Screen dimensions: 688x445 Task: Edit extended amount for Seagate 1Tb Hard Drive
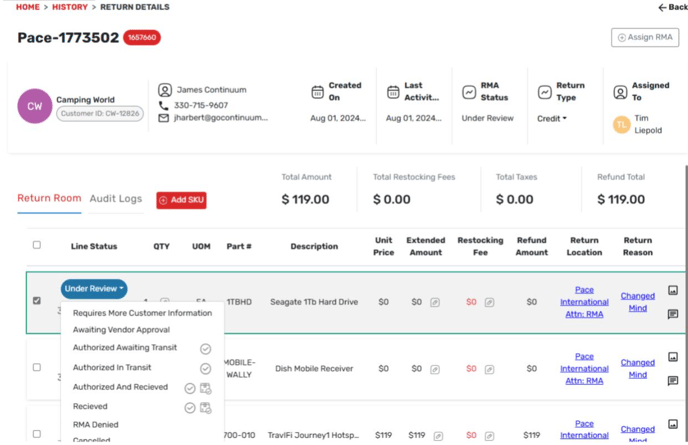click(435, 302)
